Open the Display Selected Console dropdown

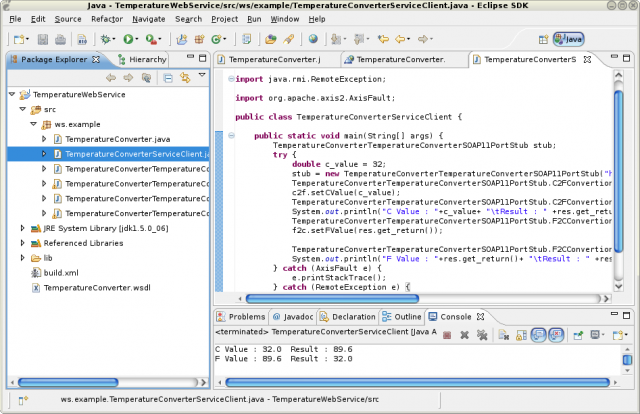tap(603, 335)
